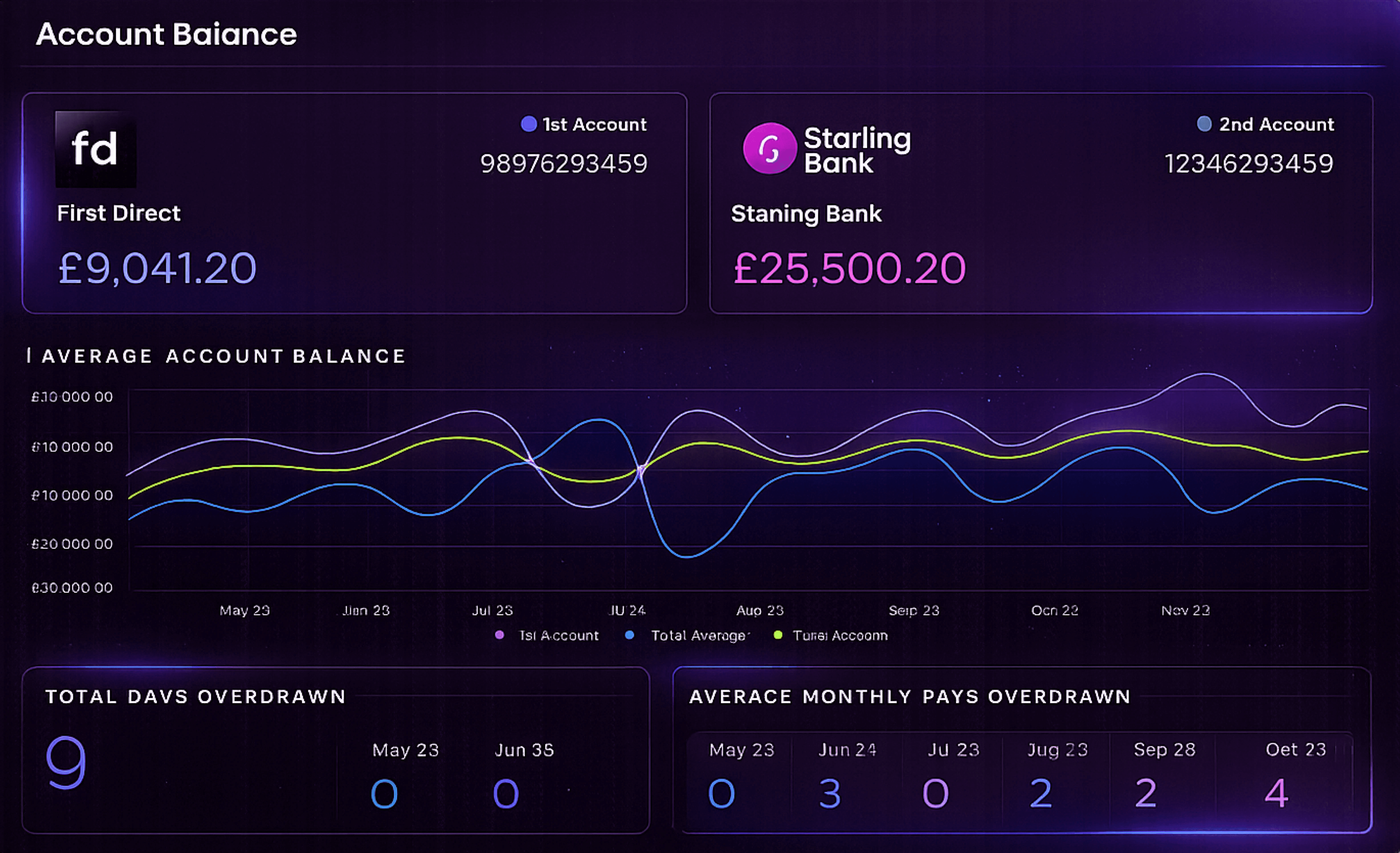Select May 23 on chart x-axis
Image resolution: width=1400 pixels, height=853 pixels.
click(245, 610)
